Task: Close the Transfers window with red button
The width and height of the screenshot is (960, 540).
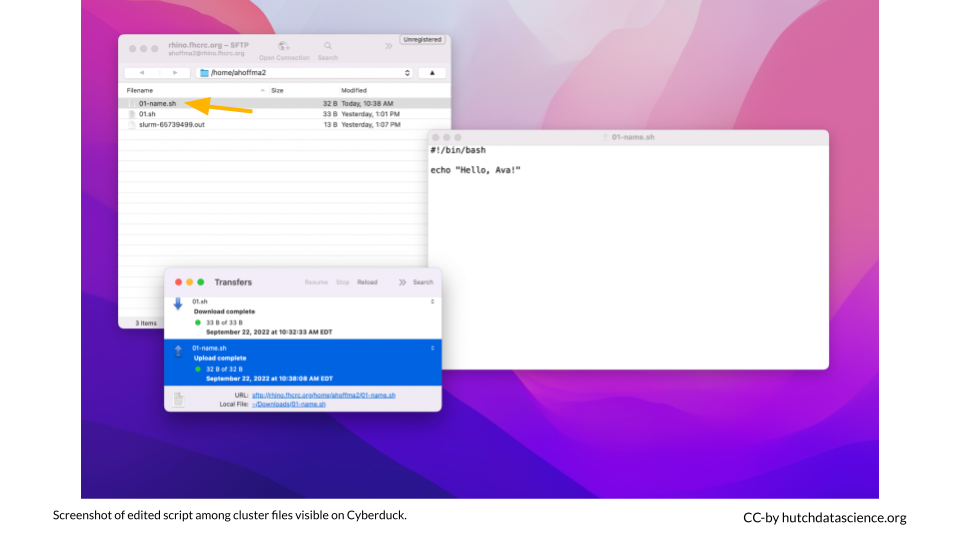Action: pyautogui.click(x=178, y=282)
